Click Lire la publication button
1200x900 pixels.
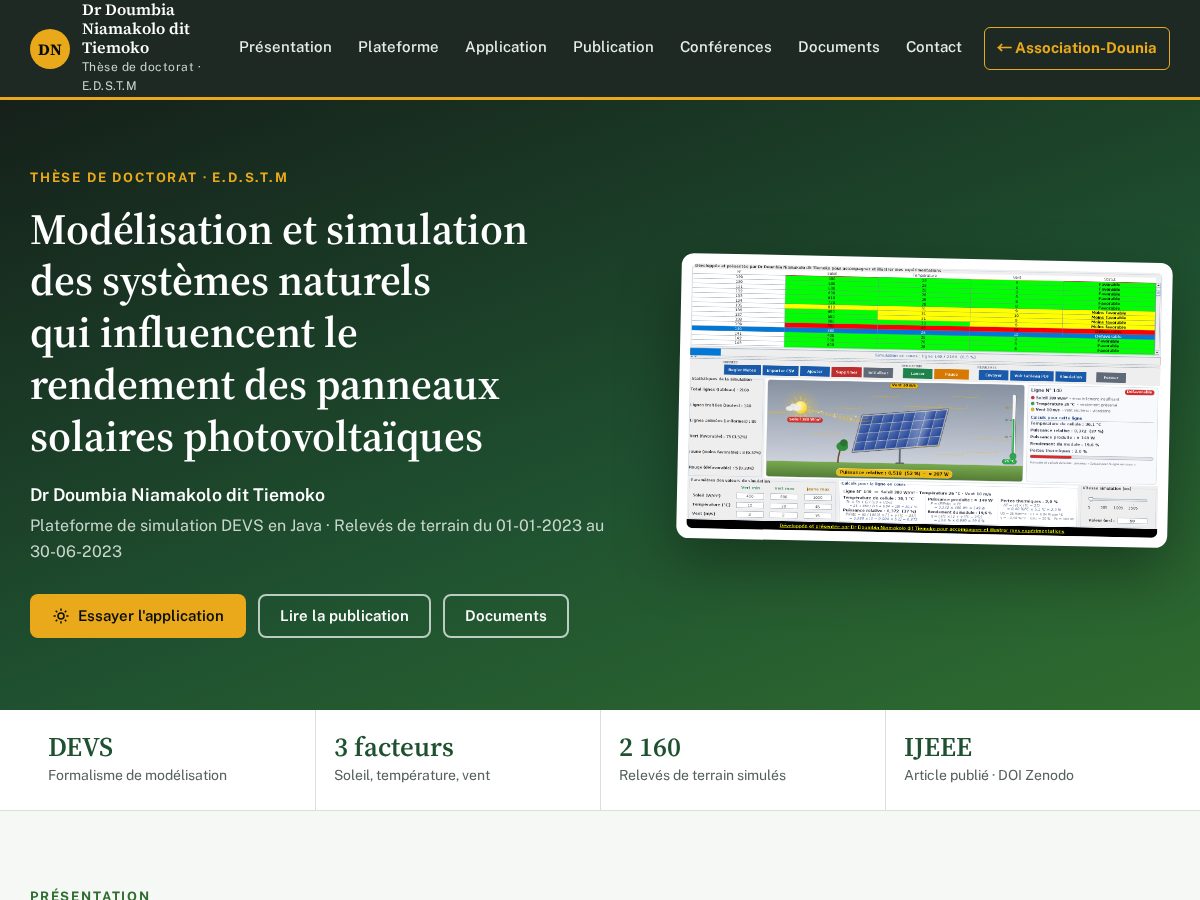point(344,616)
